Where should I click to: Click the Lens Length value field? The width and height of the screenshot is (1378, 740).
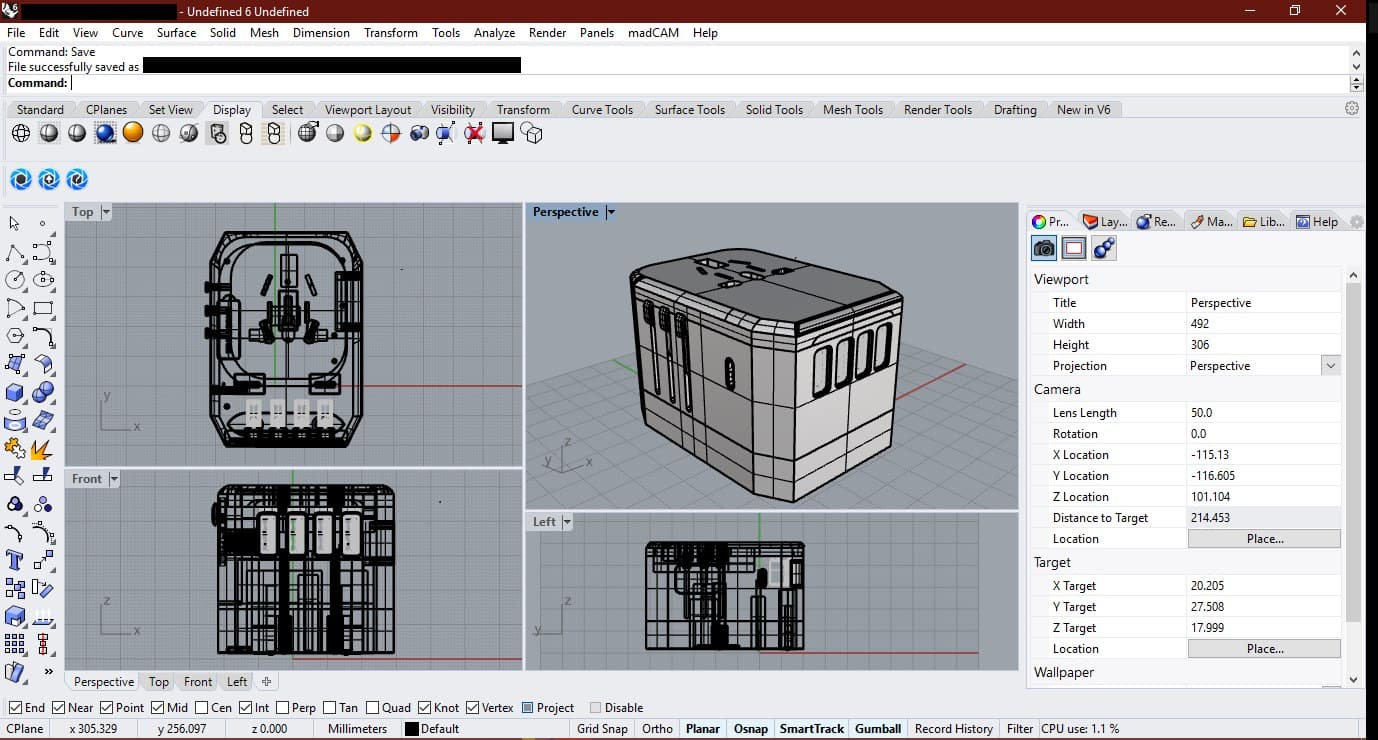click(x=1262, y=413)
